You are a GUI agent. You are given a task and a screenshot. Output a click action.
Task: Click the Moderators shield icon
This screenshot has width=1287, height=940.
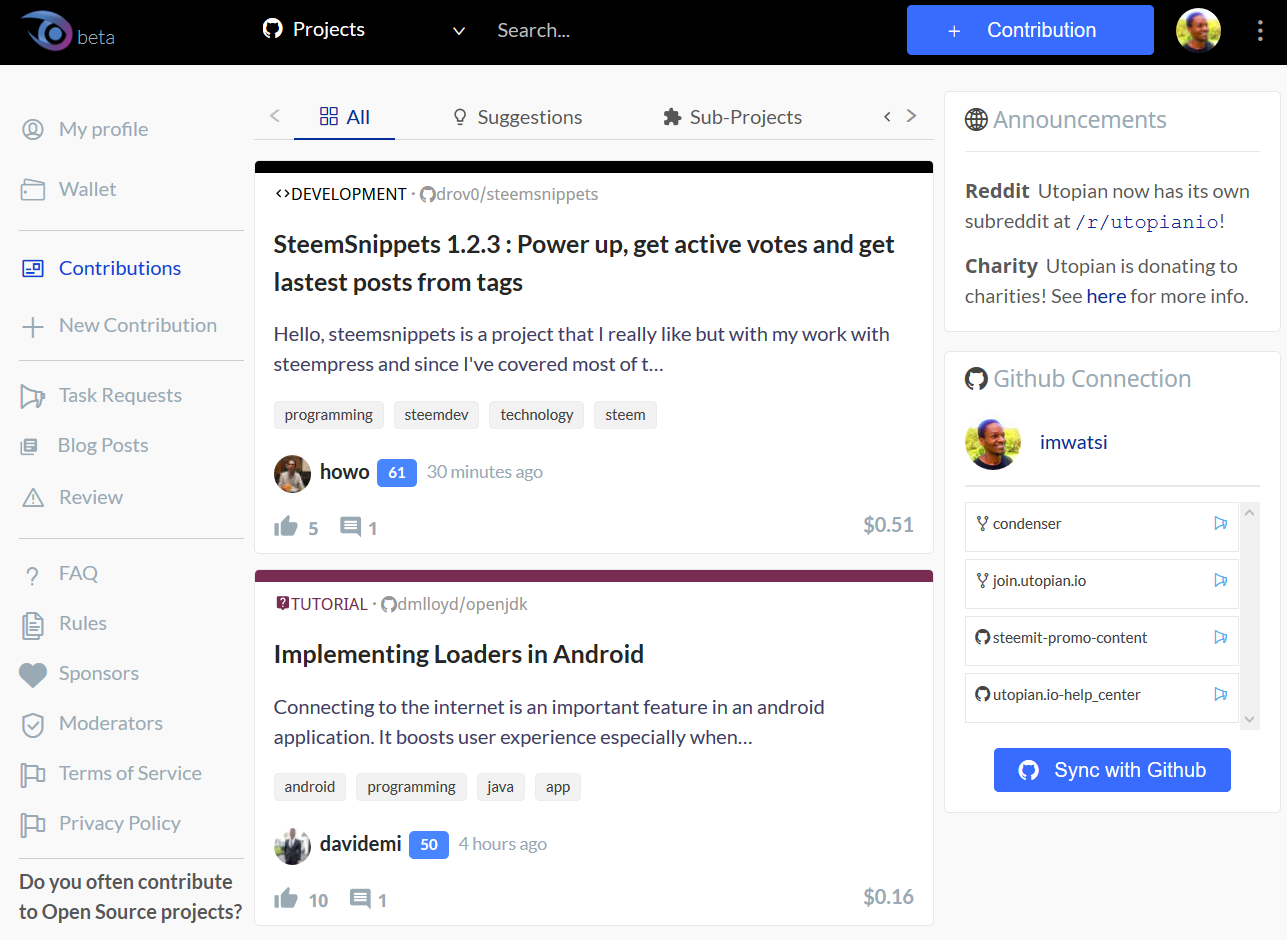[x=33, y=724]
